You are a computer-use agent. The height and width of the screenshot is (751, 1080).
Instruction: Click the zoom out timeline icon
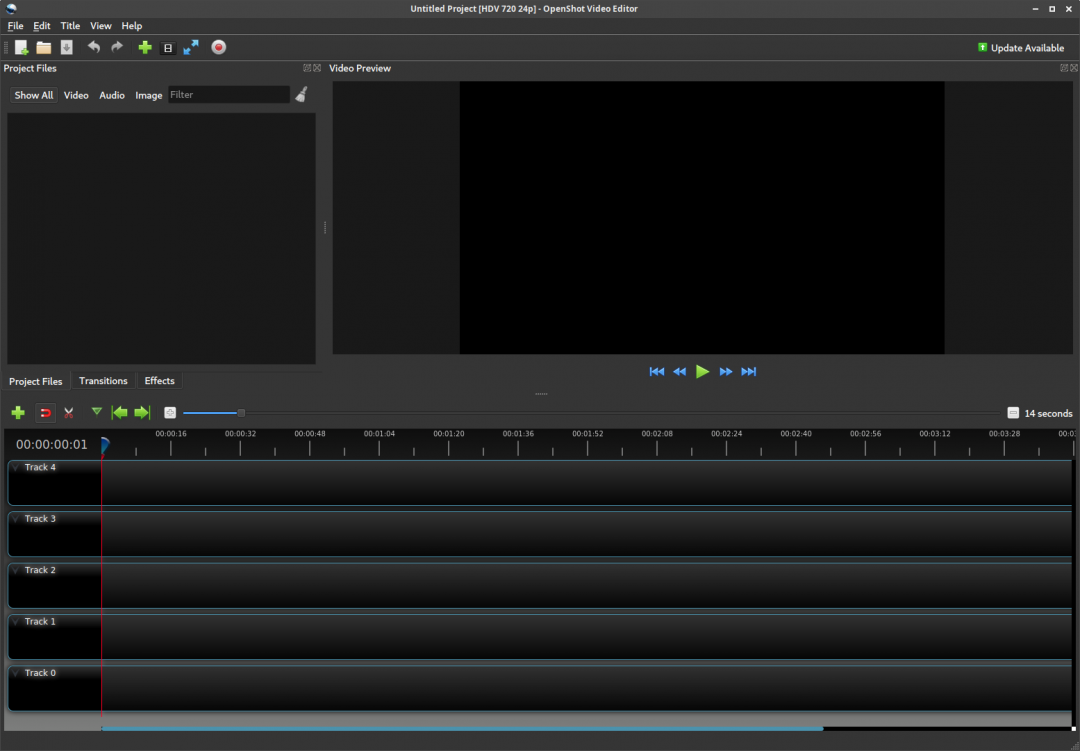[x=170, y=413]
